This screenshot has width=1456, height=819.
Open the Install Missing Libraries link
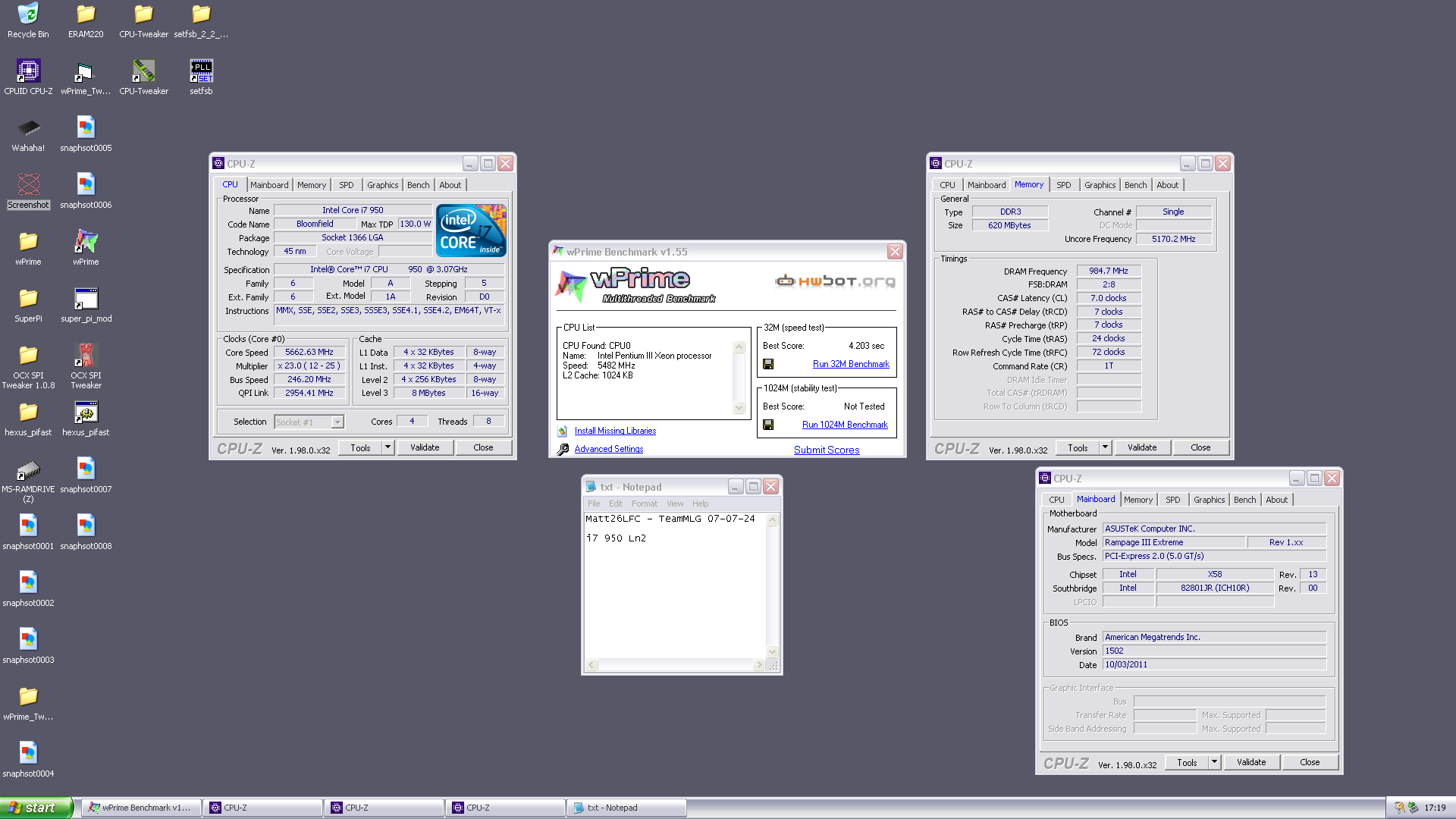tap(615, 431)
